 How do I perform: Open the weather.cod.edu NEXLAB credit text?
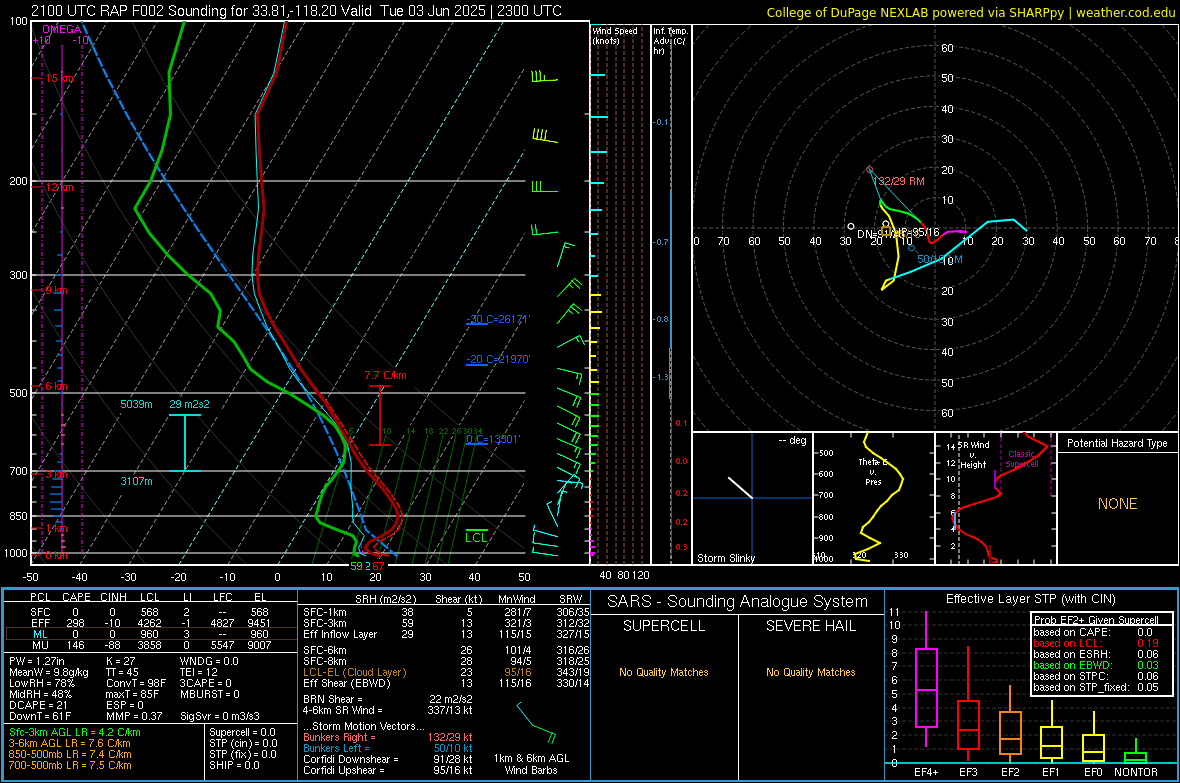point(971,12)
